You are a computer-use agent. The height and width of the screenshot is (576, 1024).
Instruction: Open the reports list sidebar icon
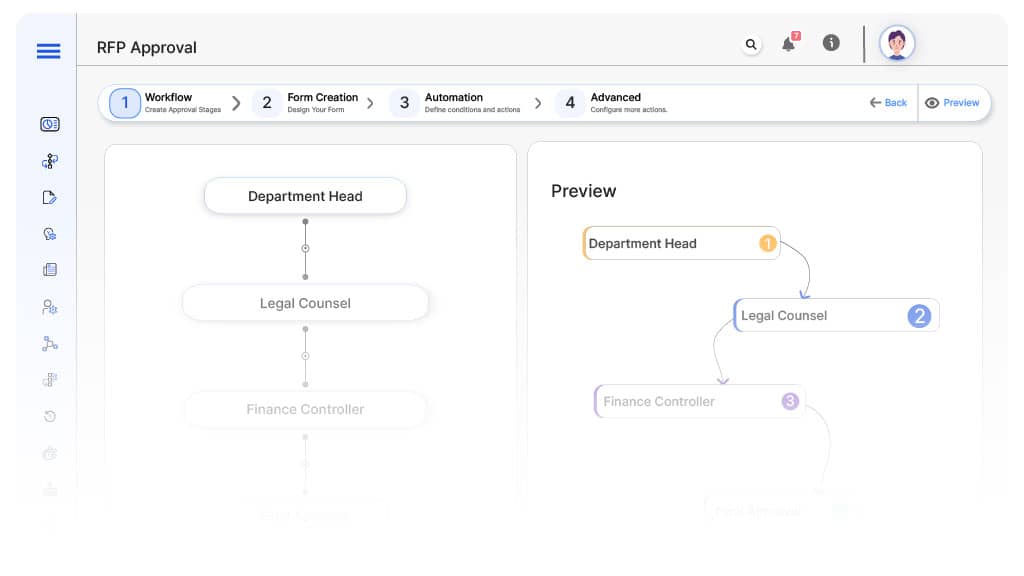50,270
